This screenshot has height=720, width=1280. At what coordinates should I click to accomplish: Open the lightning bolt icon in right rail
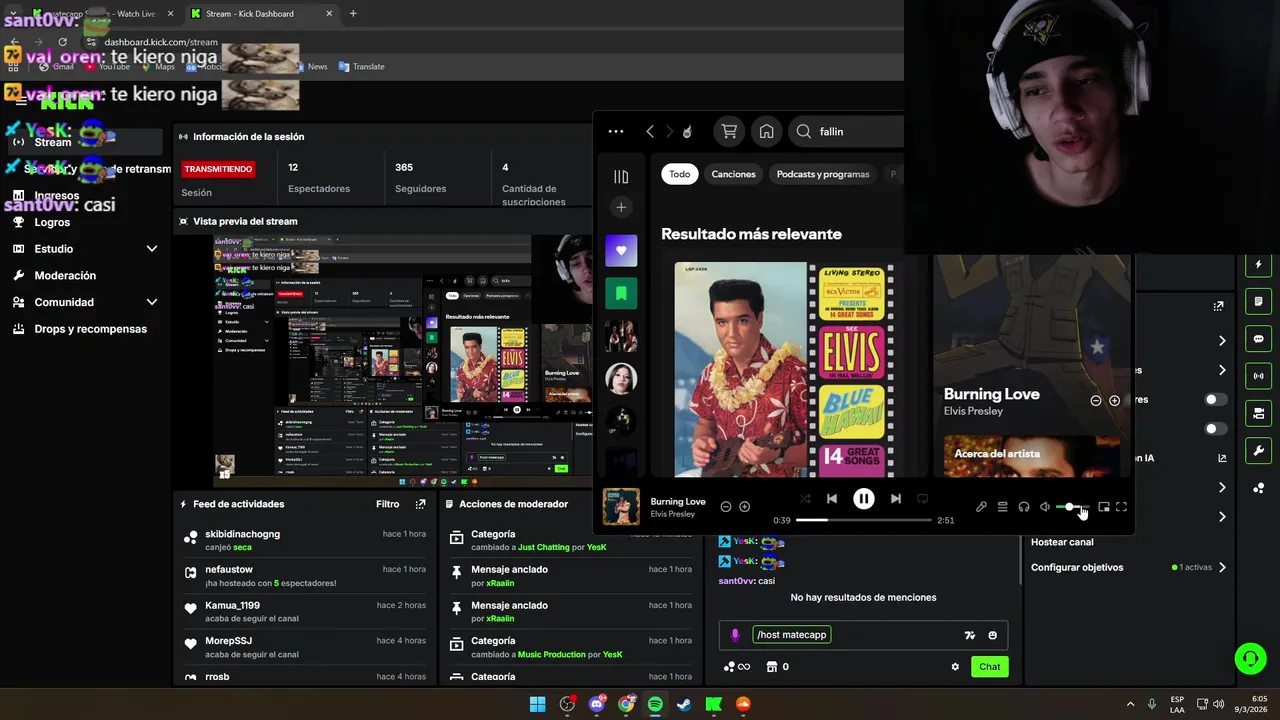tap(1258, 265)
